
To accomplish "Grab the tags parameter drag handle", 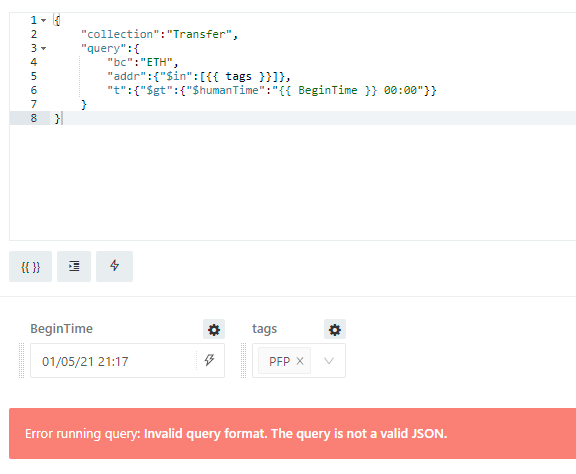I will pyautogui.click(x=243, y=360).
